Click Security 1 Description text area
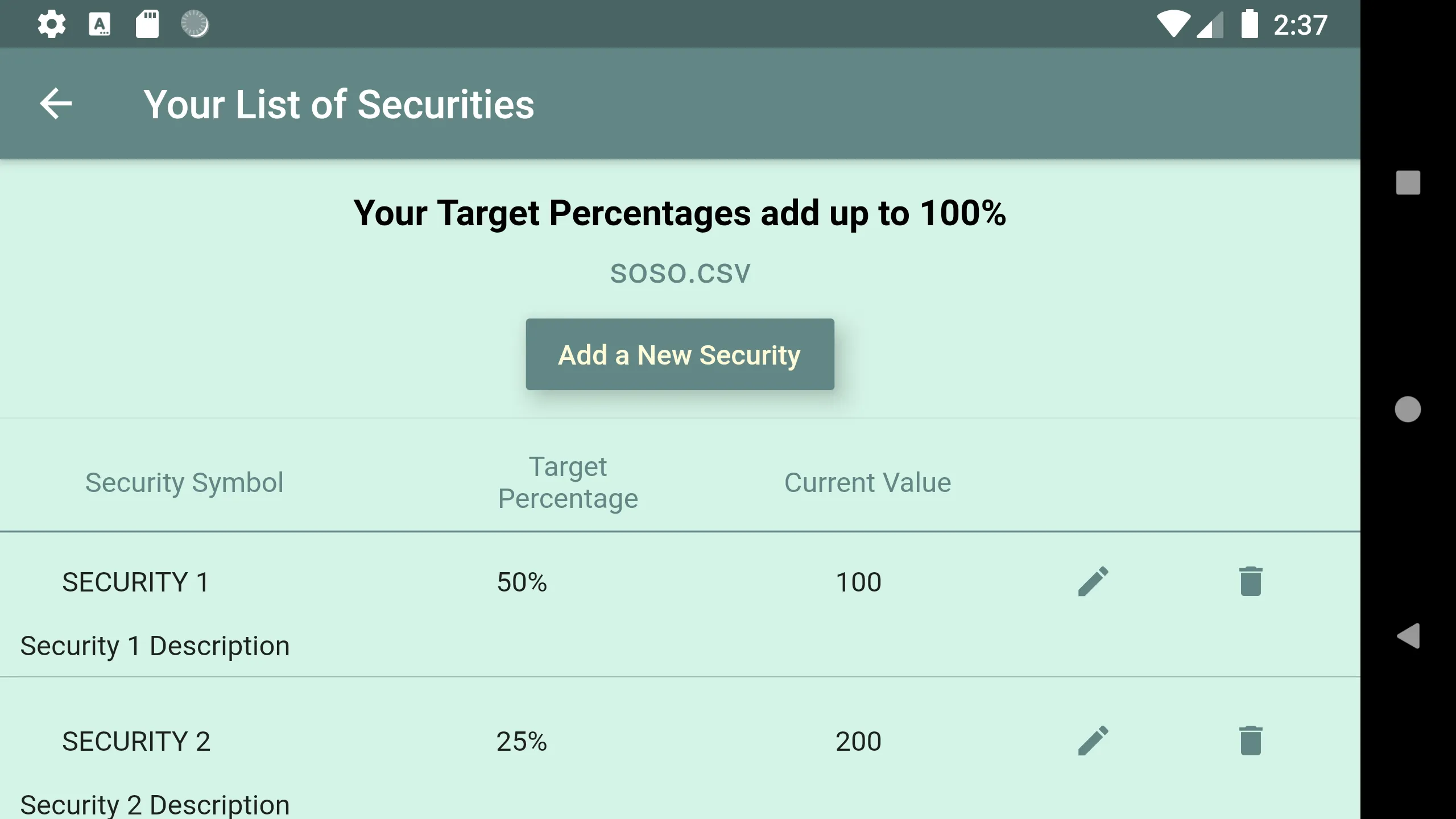 pos(155,645)
